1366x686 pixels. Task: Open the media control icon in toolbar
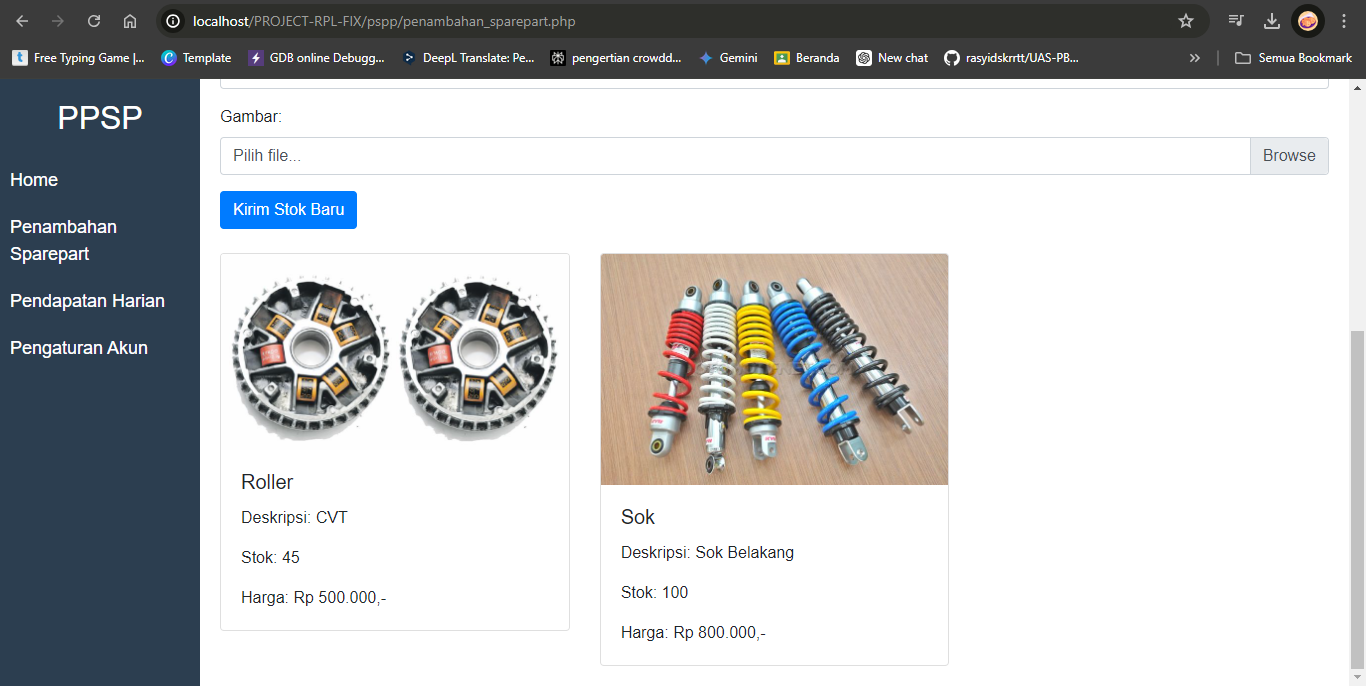1237,21
